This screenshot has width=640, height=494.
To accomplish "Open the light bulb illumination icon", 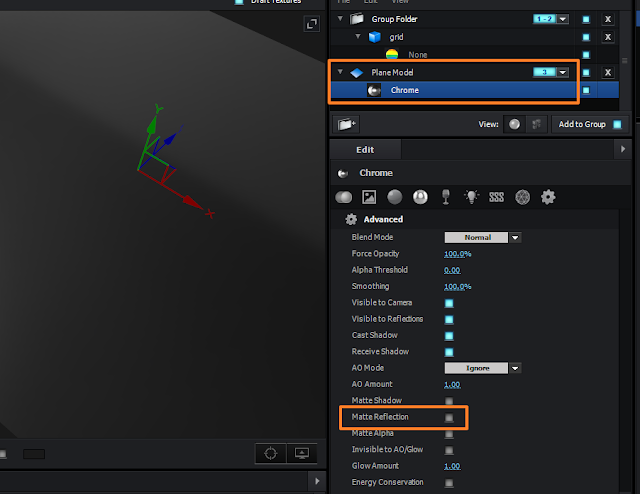I will click(471, 197).
